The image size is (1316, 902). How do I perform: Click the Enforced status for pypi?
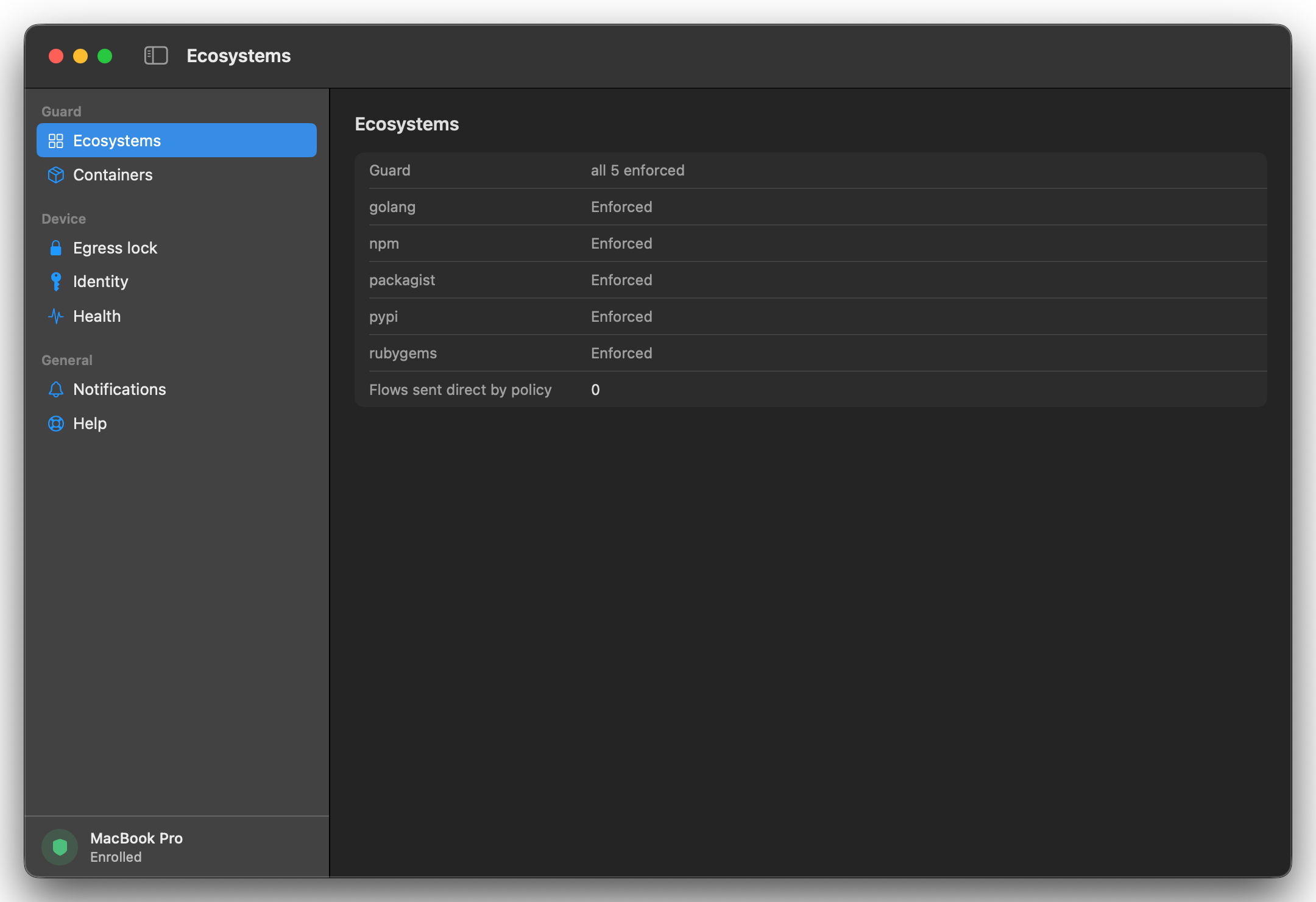tap(621, 316)
